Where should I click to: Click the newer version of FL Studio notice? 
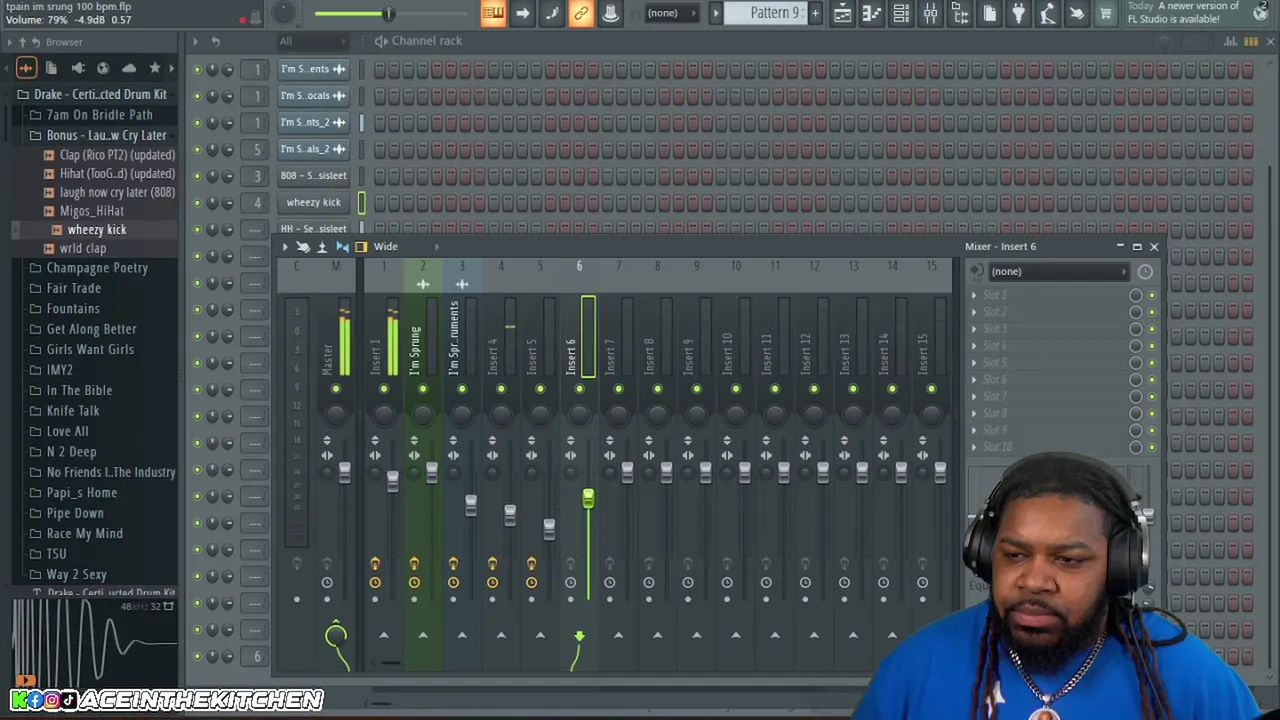(x=1196, y=13)
